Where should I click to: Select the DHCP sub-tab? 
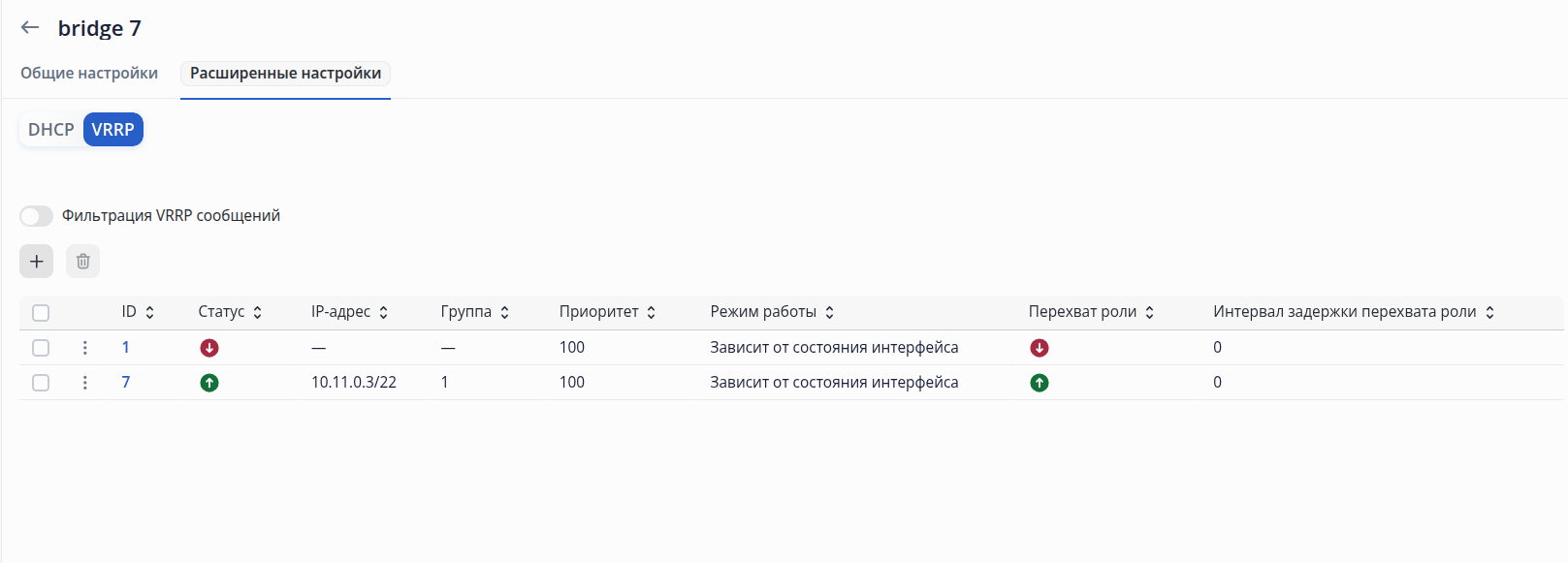51,130
